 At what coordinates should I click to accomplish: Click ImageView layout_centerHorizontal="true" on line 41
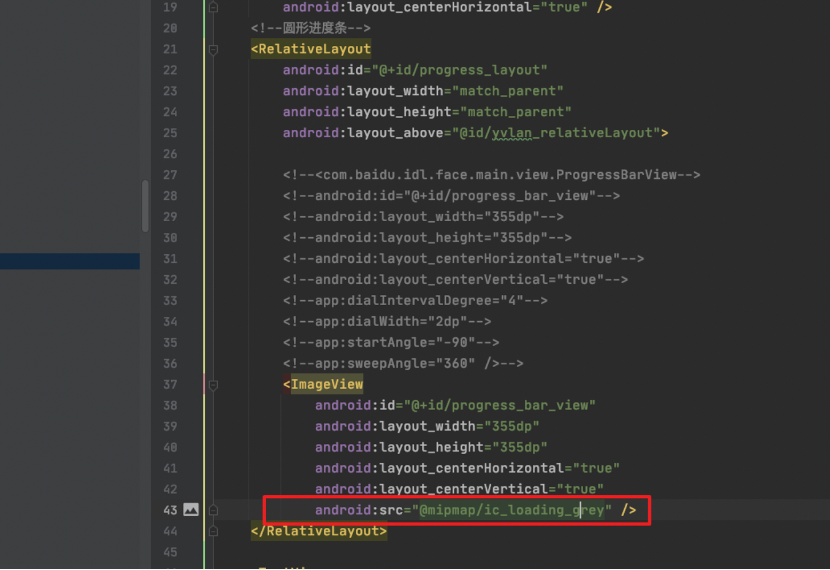(467, 468)
